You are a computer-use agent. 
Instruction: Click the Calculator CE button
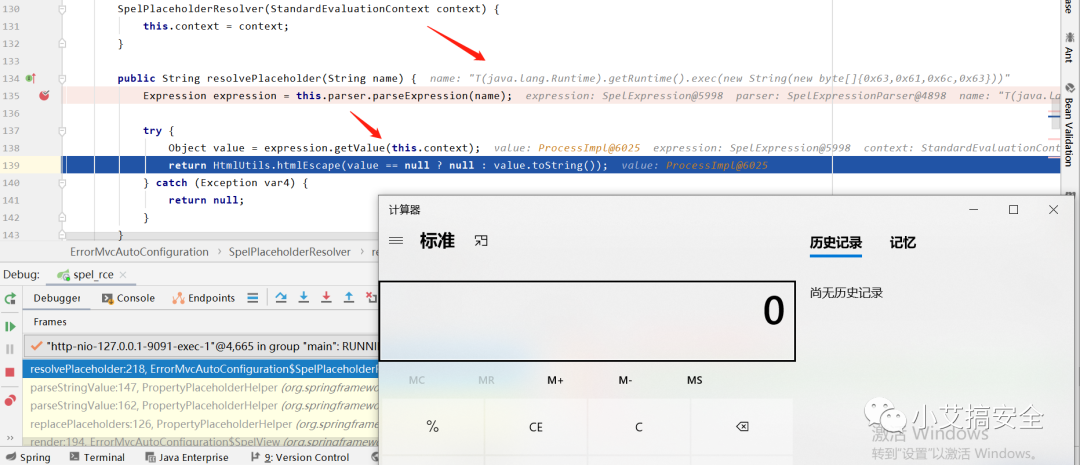pos(536,427)
